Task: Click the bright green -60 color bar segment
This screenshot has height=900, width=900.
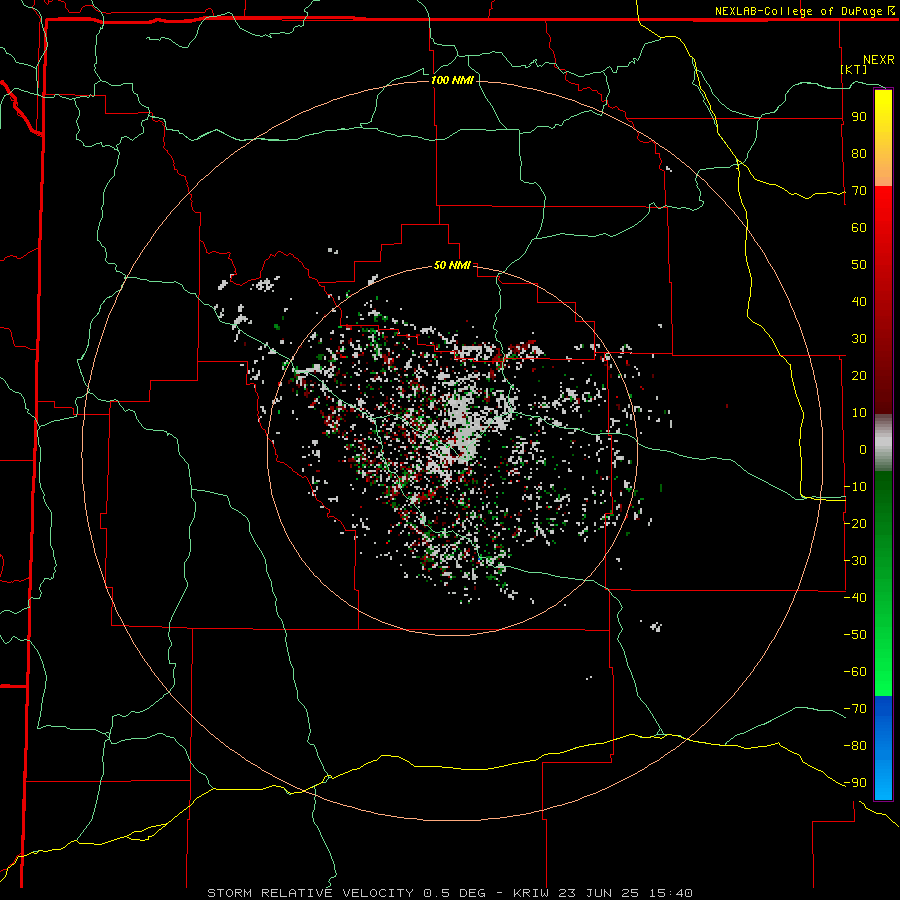Action: coord(883,672)
